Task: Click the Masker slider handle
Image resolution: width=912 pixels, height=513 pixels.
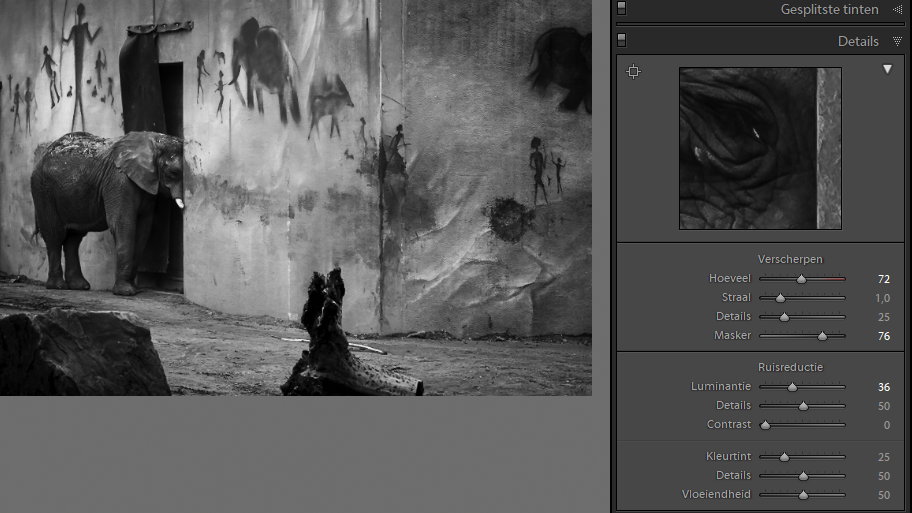Action: 823,336
